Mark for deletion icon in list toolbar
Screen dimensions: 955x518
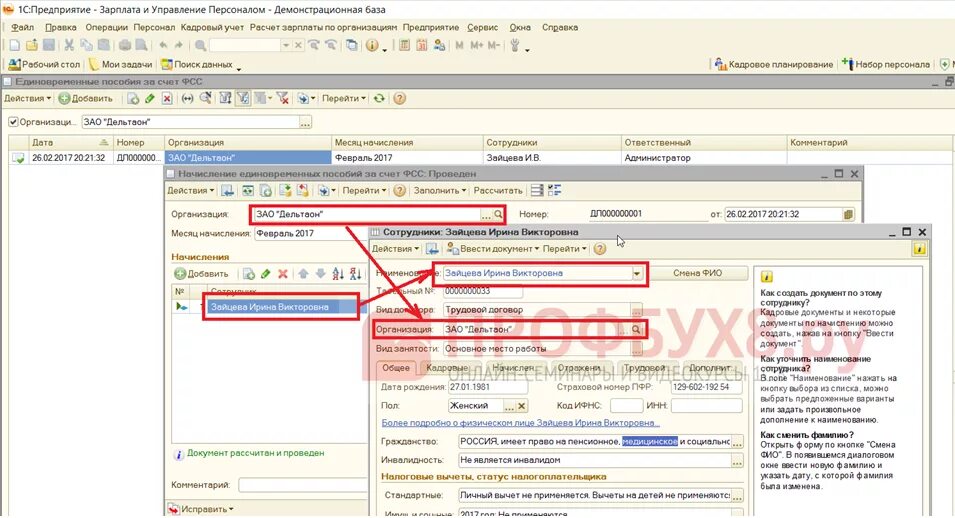point(167,98)
